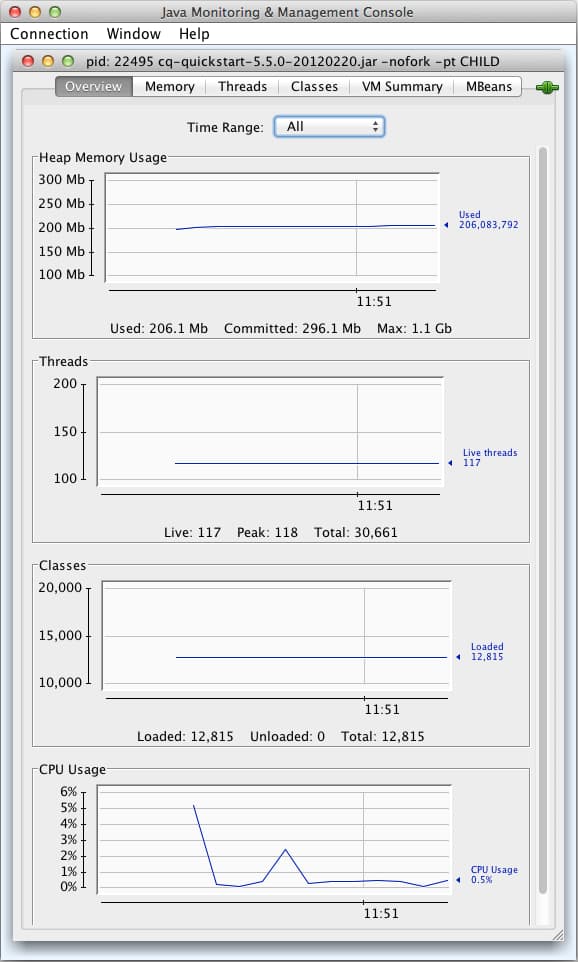Click the Classes chart area
This screenshot has height=962, width=578.
(x=276, y=636)
